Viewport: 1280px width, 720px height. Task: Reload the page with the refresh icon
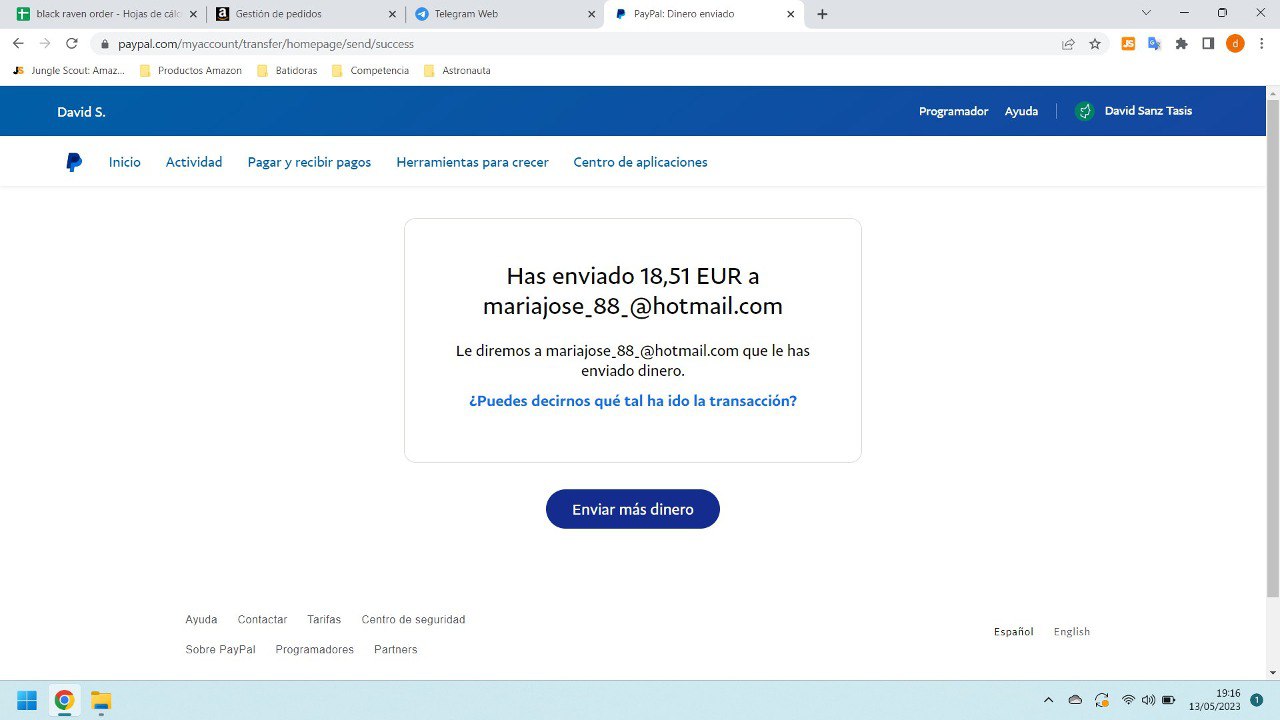click(72, 44)
